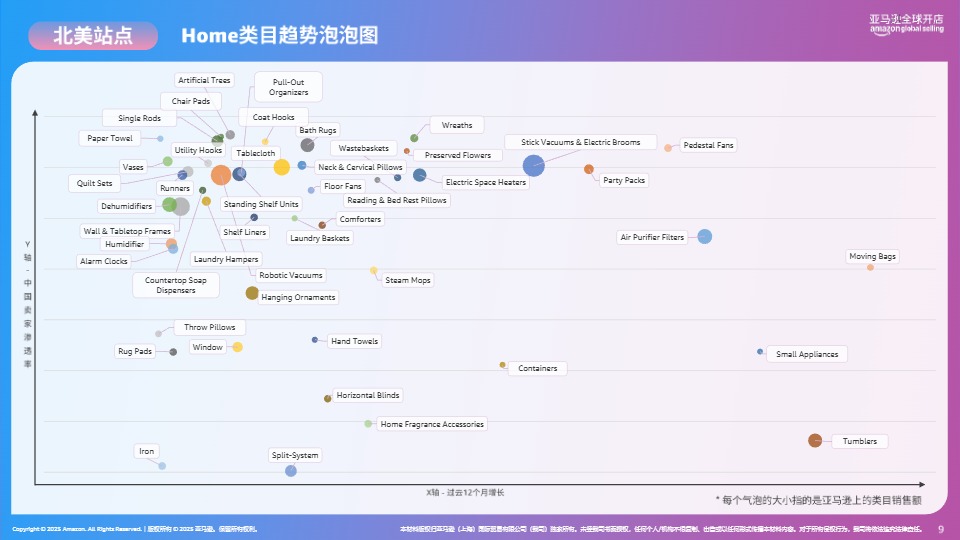
Task: Click the Chair Pads label
Action: [x=190, y=101]
